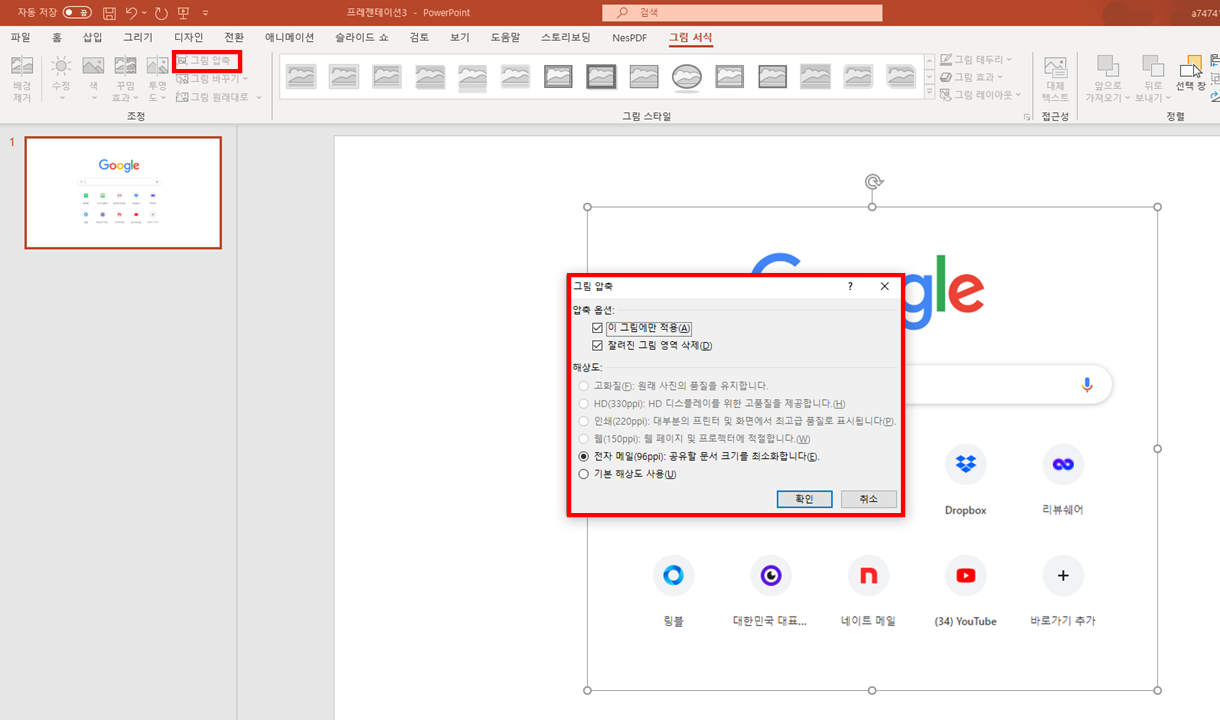Screen dimensions: 1220x720
Task: Open the Customize Quick Access Toolbar dropdown
Action: click(206, 12)
